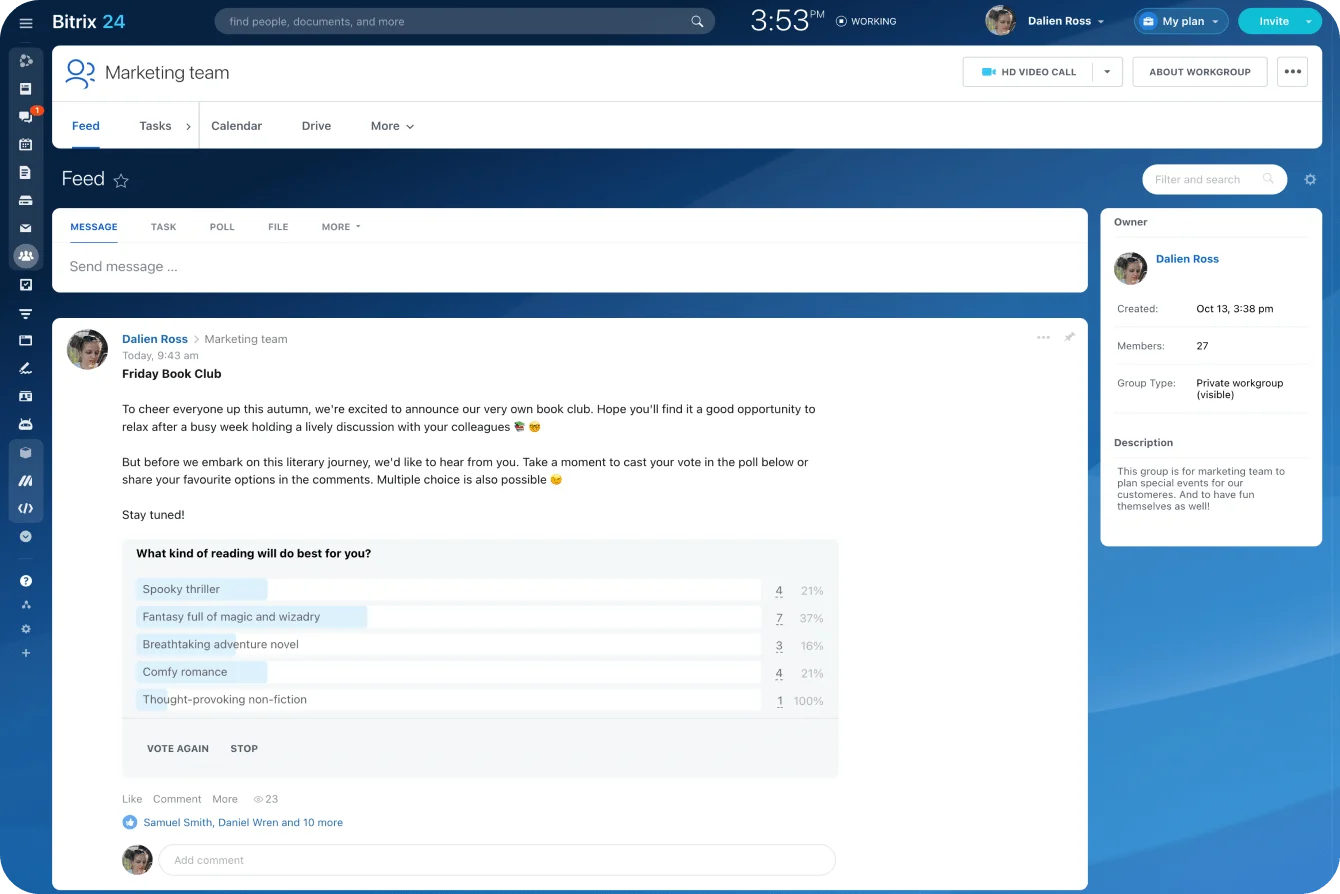The height and width of the screenshot is (894, 1340).
Task: Pin the Friday Book Club post
Action: (1069, 338)
